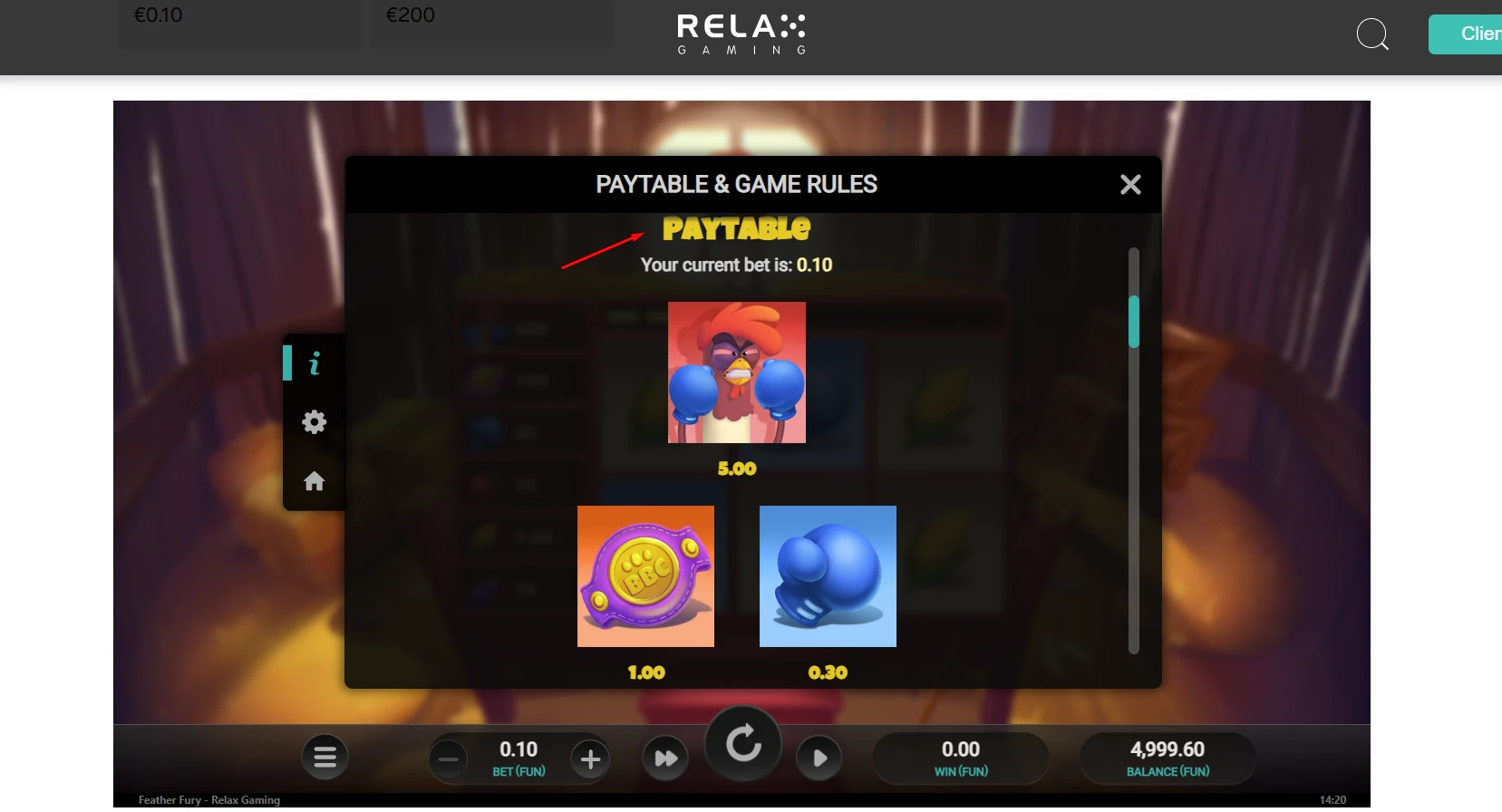Image resolution: width=1502 pixels, height=812 pixels.
Task: Open the info paytable tab icon
Action: tap(314, 363)
